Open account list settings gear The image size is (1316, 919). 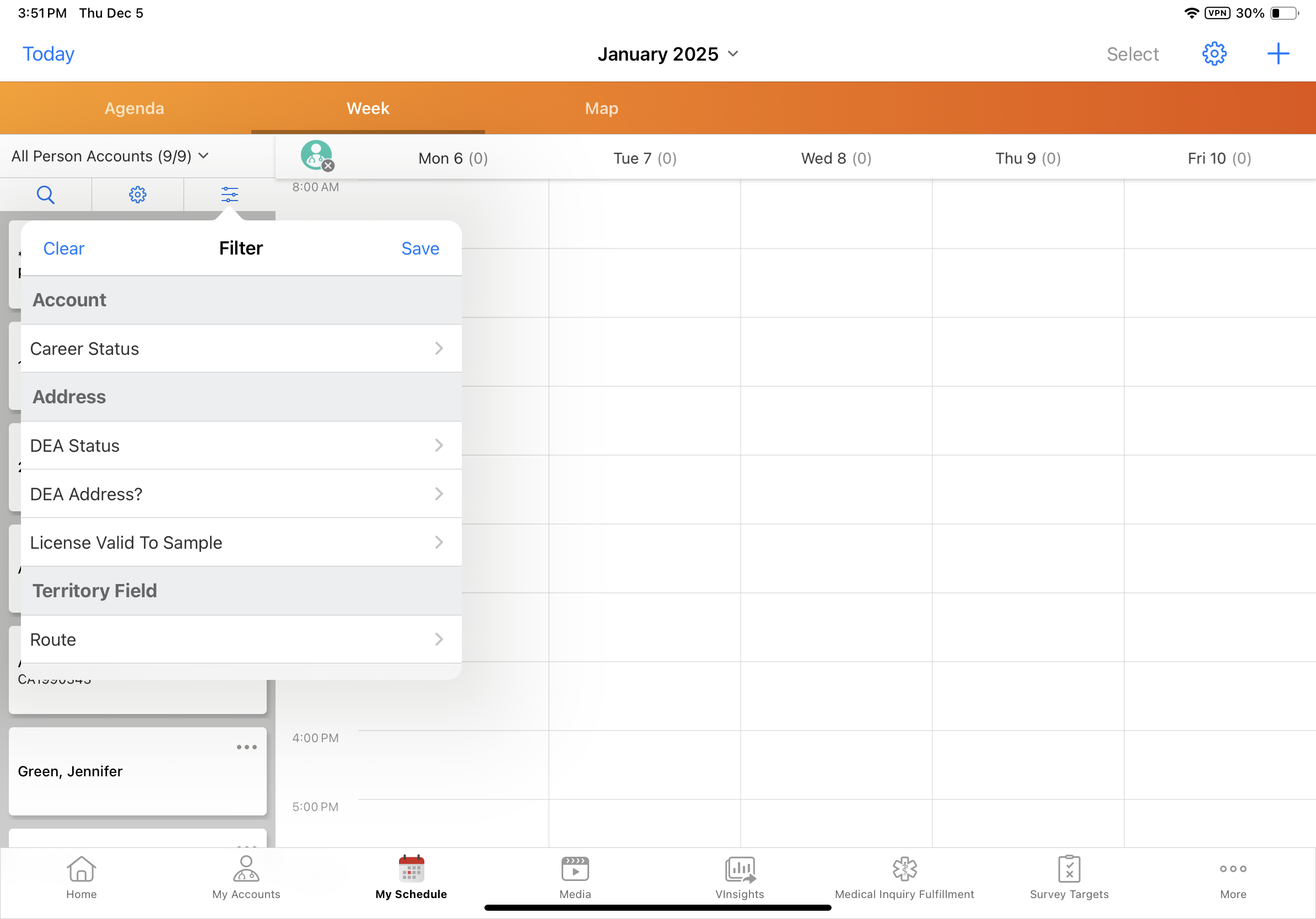coord(138,195)
